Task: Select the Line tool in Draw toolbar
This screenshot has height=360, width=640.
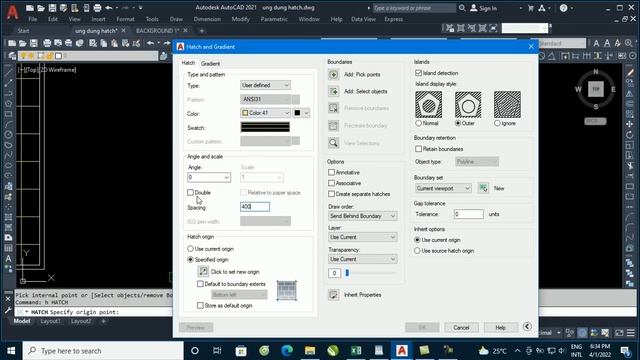Action: pos(8,72)
